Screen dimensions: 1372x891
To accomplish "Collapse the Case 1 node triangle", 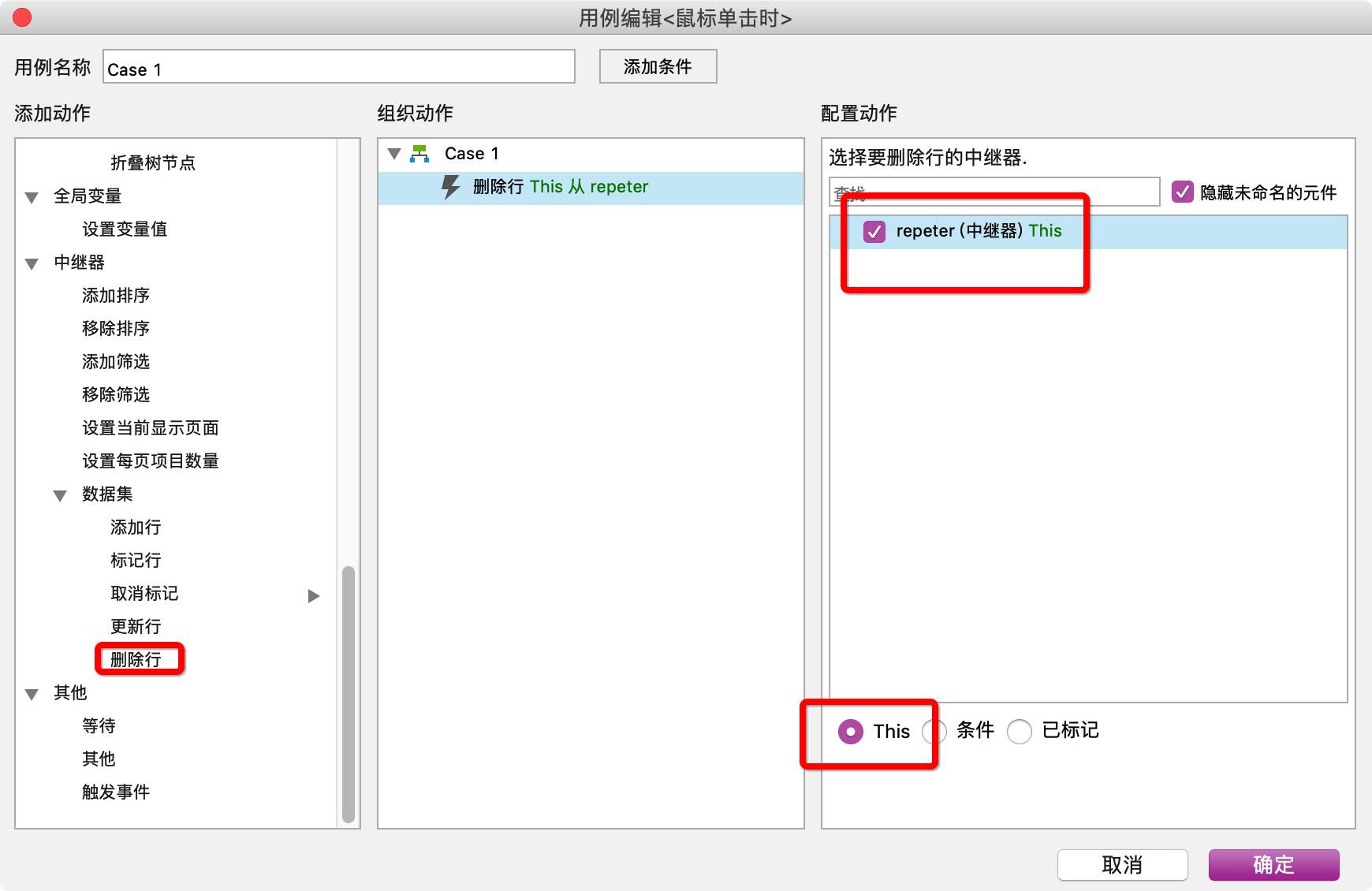I will point(394,154).
